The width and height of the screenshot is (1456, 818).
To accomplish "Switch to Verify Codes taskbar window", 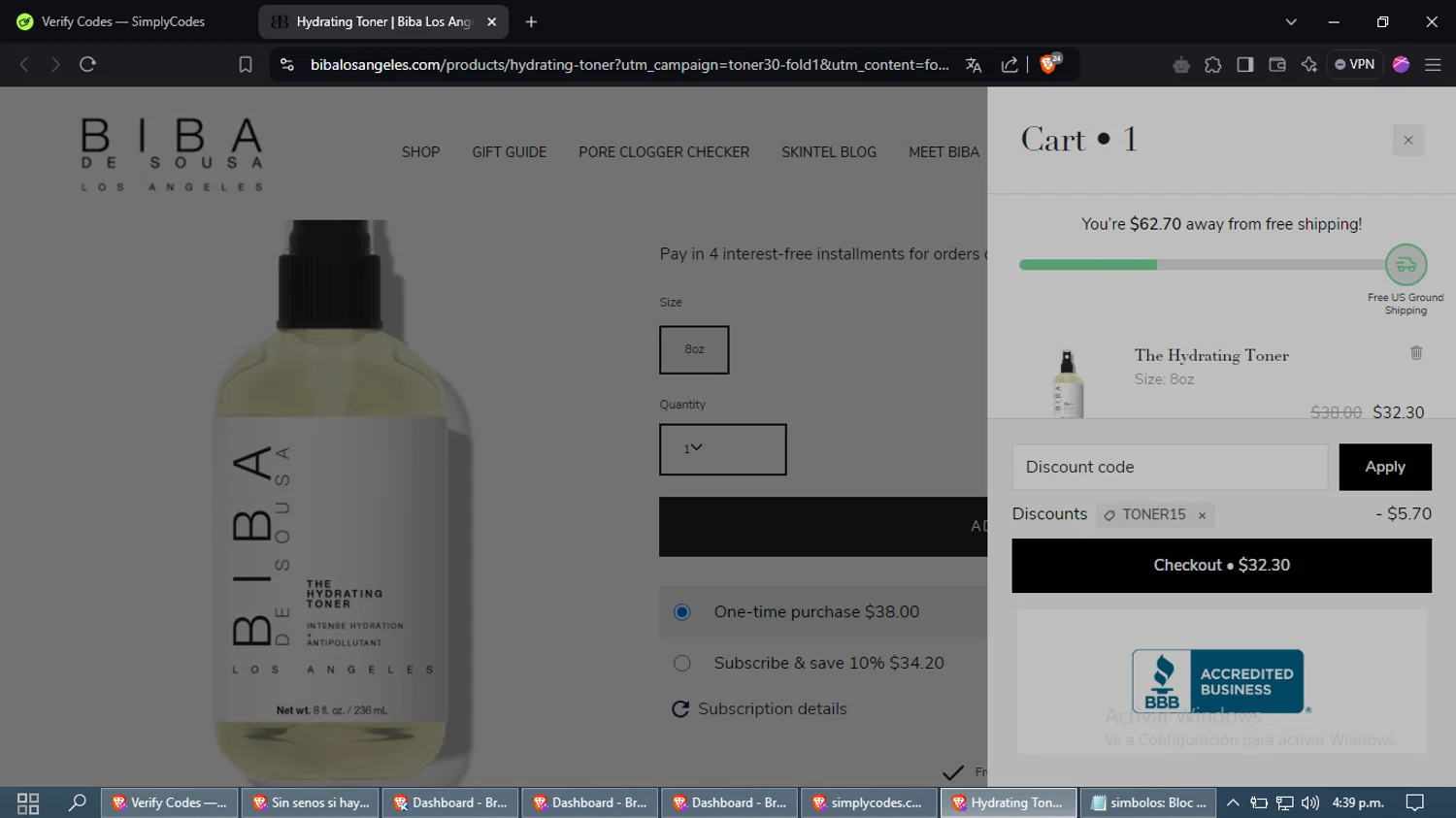I will point(170,803).
